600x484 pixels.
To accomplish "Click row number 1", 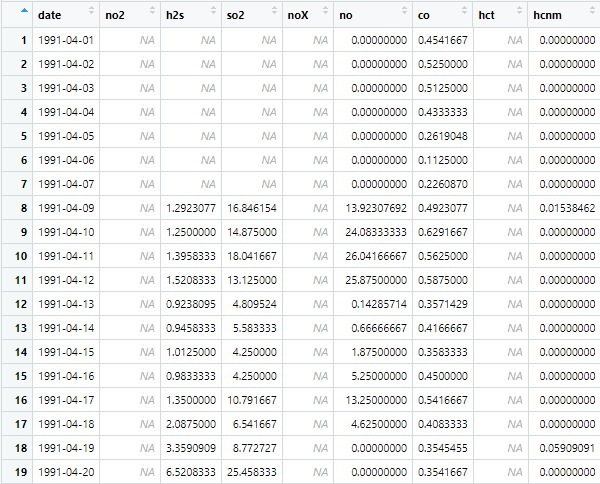I will [20, 39].
